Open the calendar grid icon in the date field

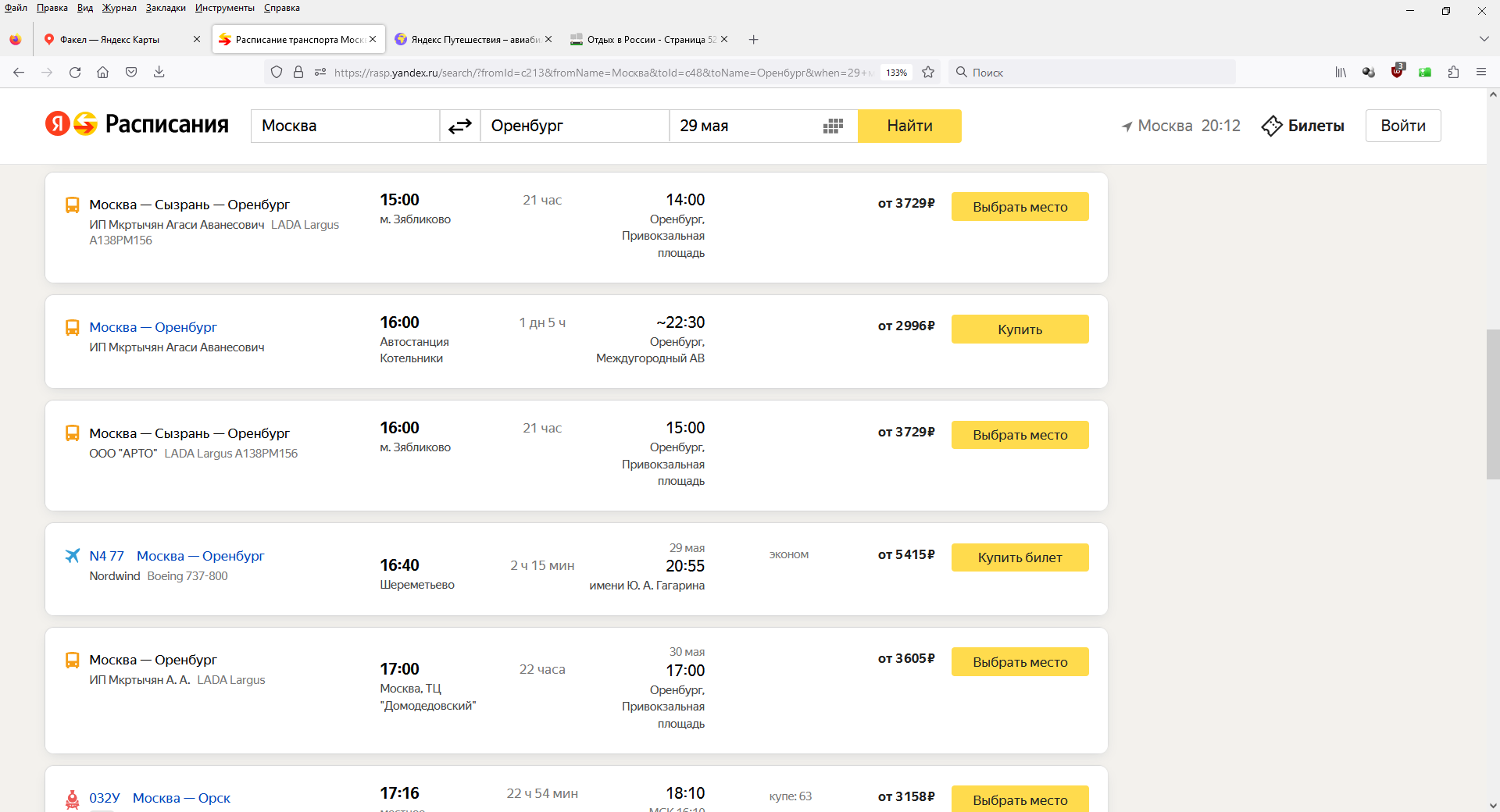[833, 126]
